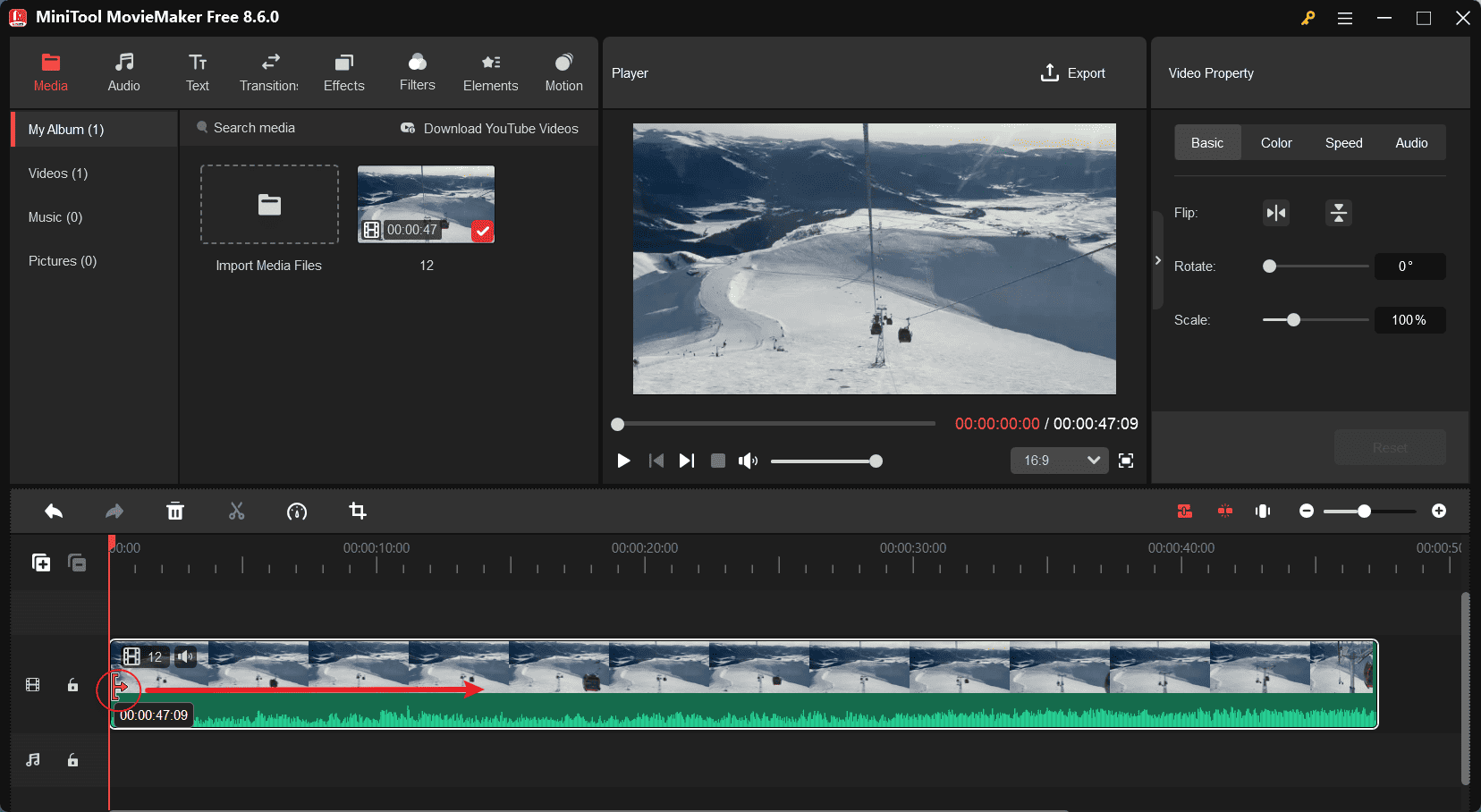Open the 16:9 aspect ratio dropdown
Viewport: 1481px width, 812px height.
pyautogui.click(x=1060, y=461)
